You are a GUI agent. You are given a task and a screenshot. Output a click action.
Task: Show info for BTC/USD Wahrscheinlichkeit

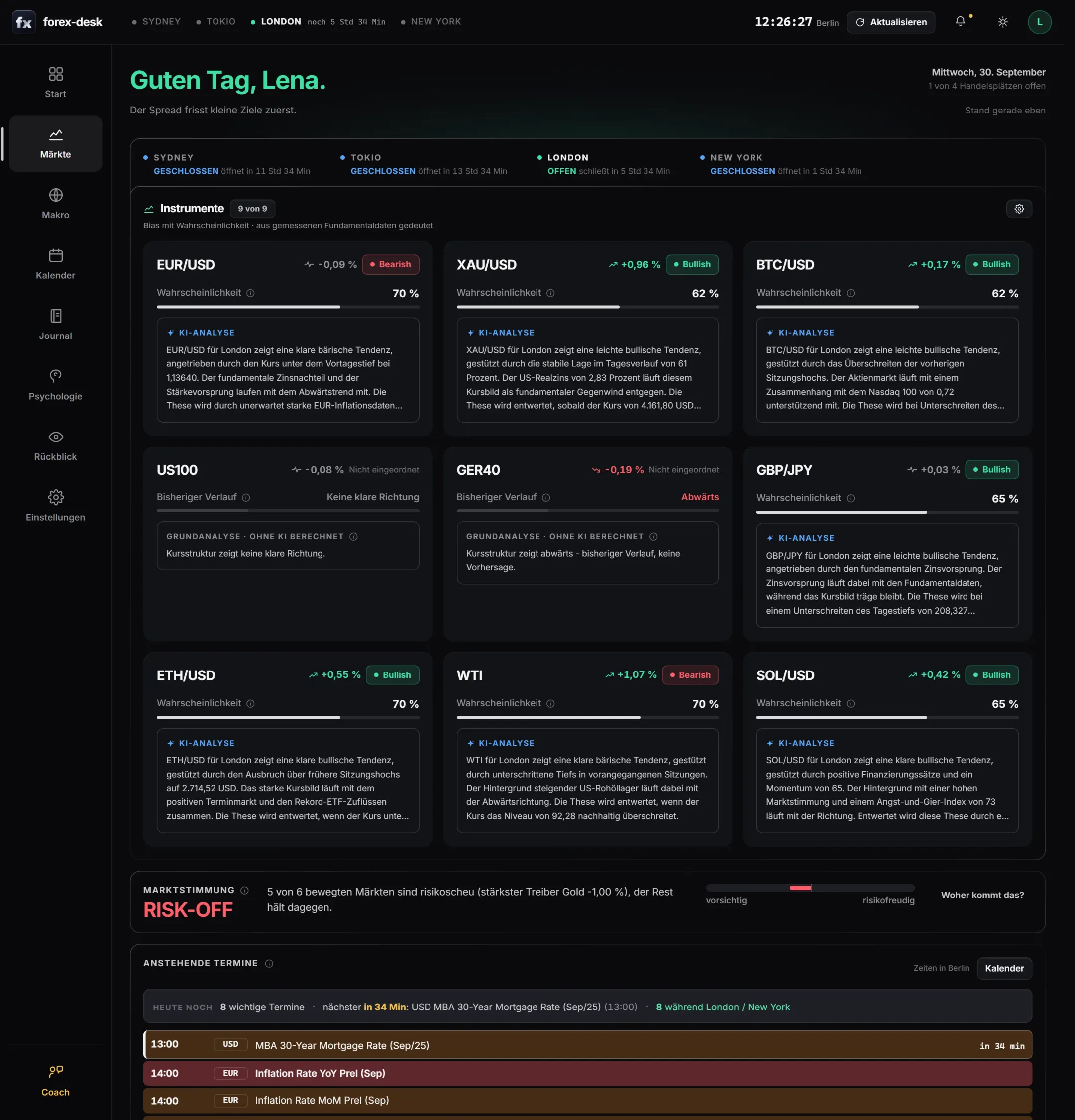[850, 293]
